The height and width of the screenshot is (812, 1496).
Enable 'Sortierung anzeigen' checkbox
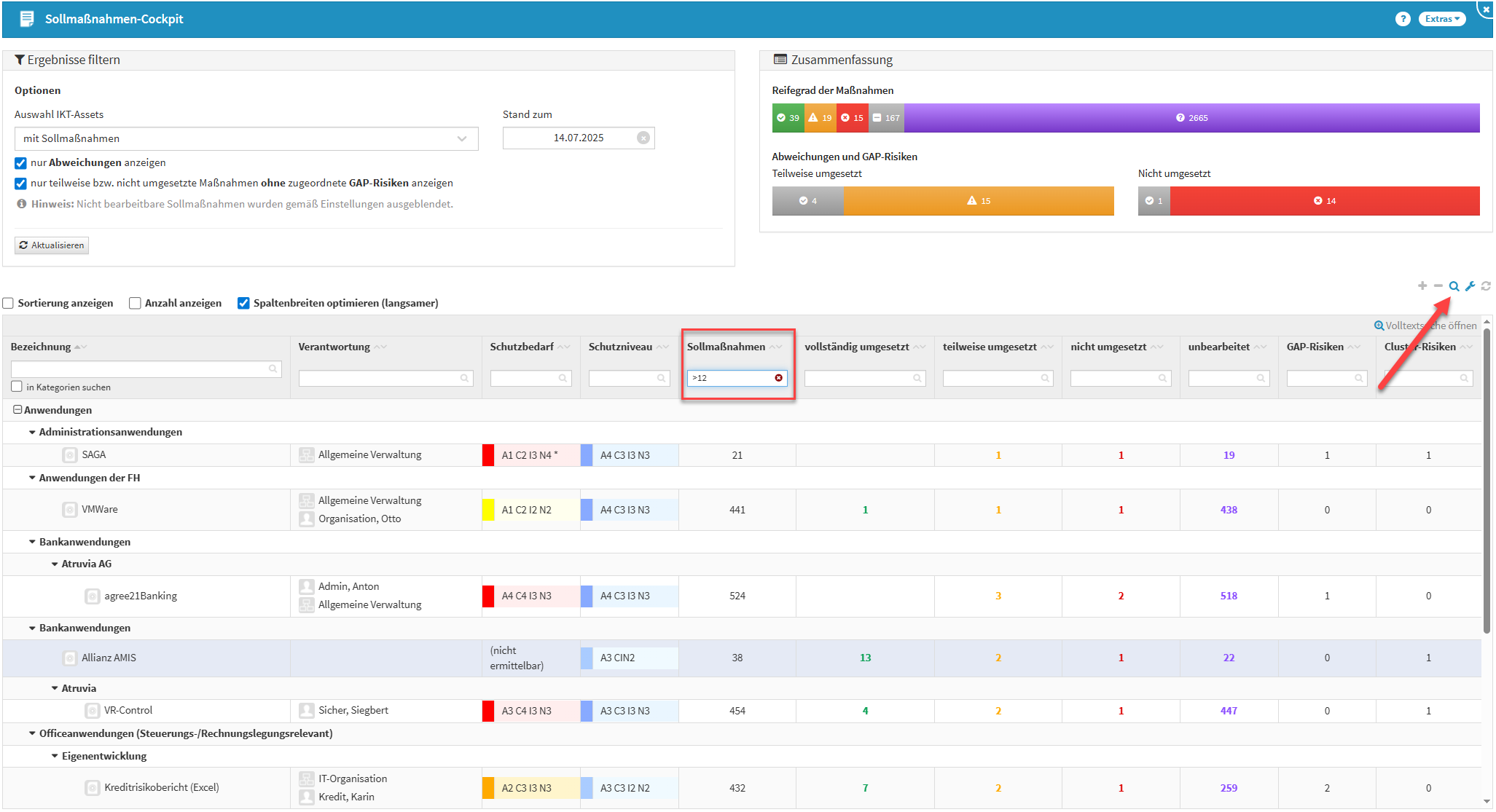[9, 303]
